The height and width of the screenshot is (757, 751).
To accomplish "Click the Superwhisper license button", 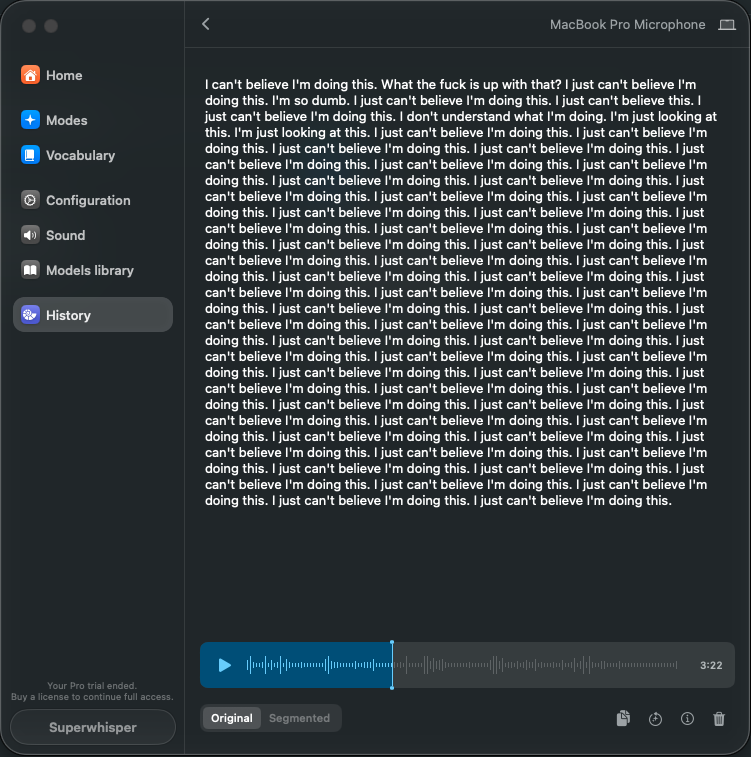I will (93, 727).
